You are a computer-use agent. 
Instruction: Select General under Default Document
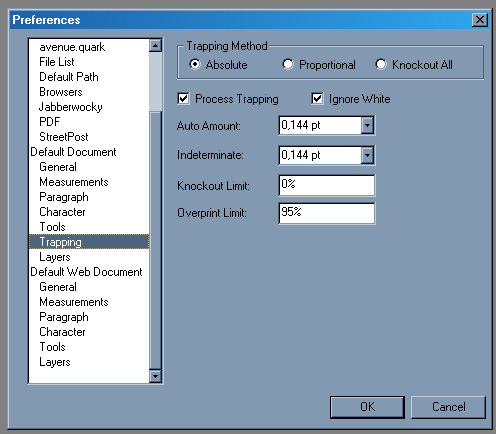point(89,167)
